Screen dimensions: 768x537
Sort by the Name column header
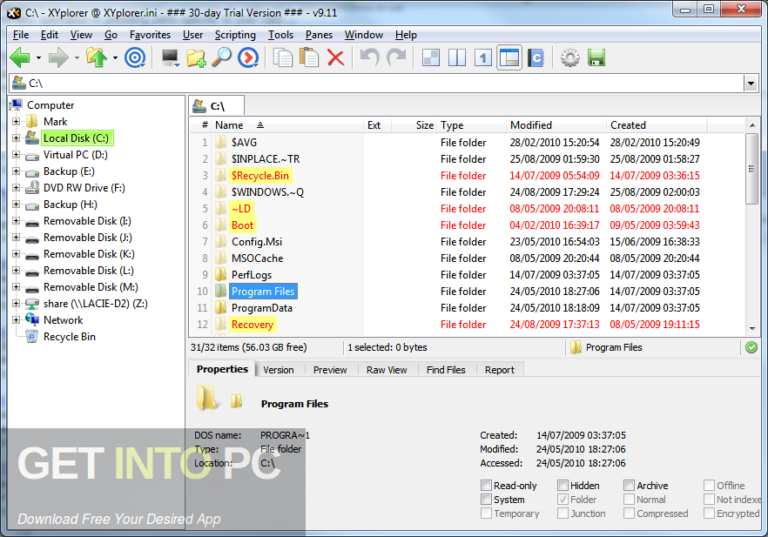[x=288, y=125]
